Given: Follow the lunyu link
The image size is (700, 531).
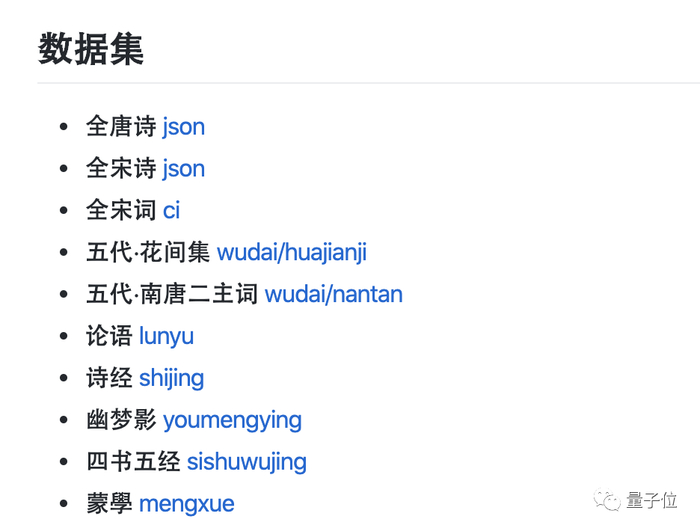Looking at the screenshot, I should pos(166,337).
